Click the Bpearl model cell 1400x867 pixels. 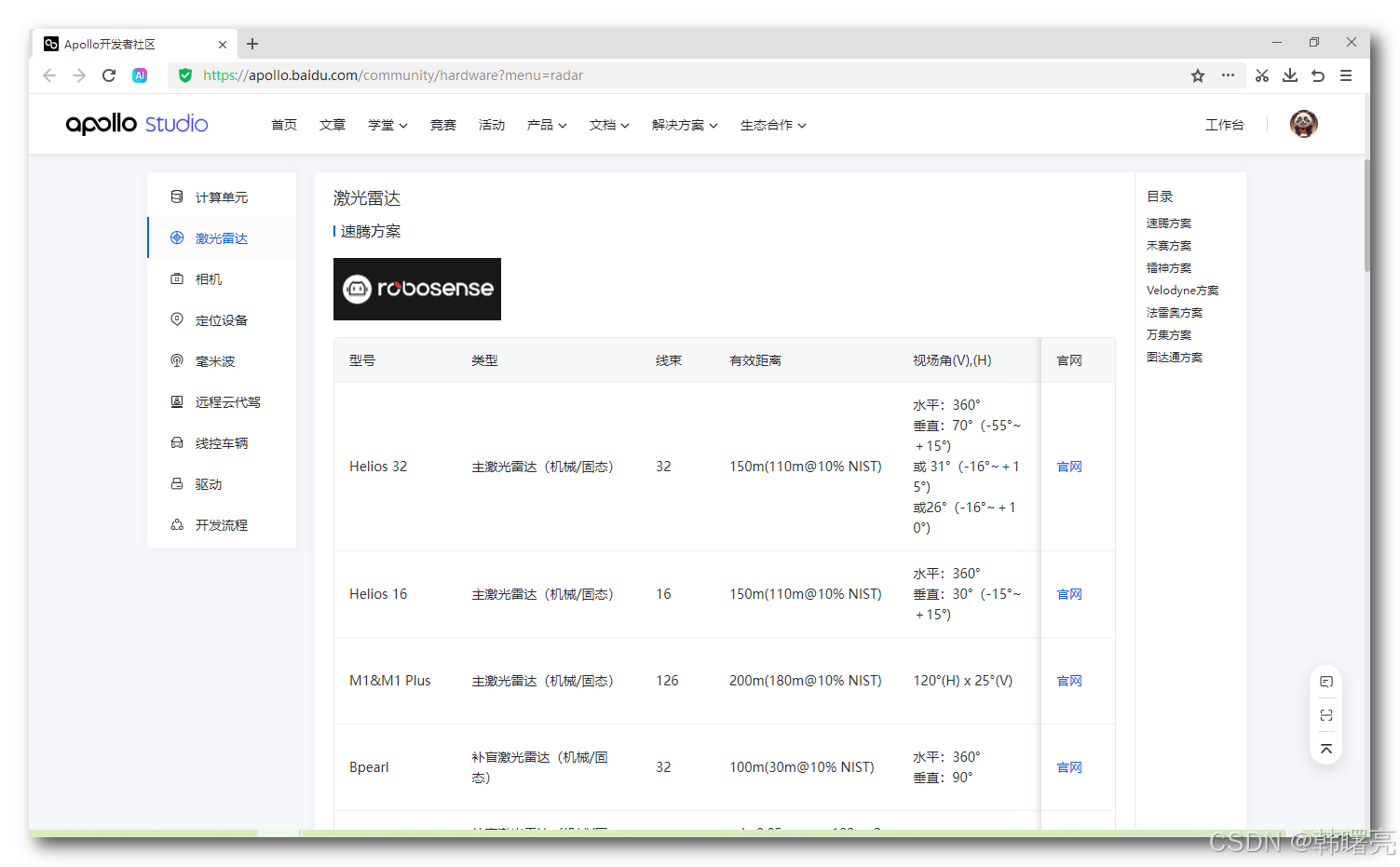[369, 767]
